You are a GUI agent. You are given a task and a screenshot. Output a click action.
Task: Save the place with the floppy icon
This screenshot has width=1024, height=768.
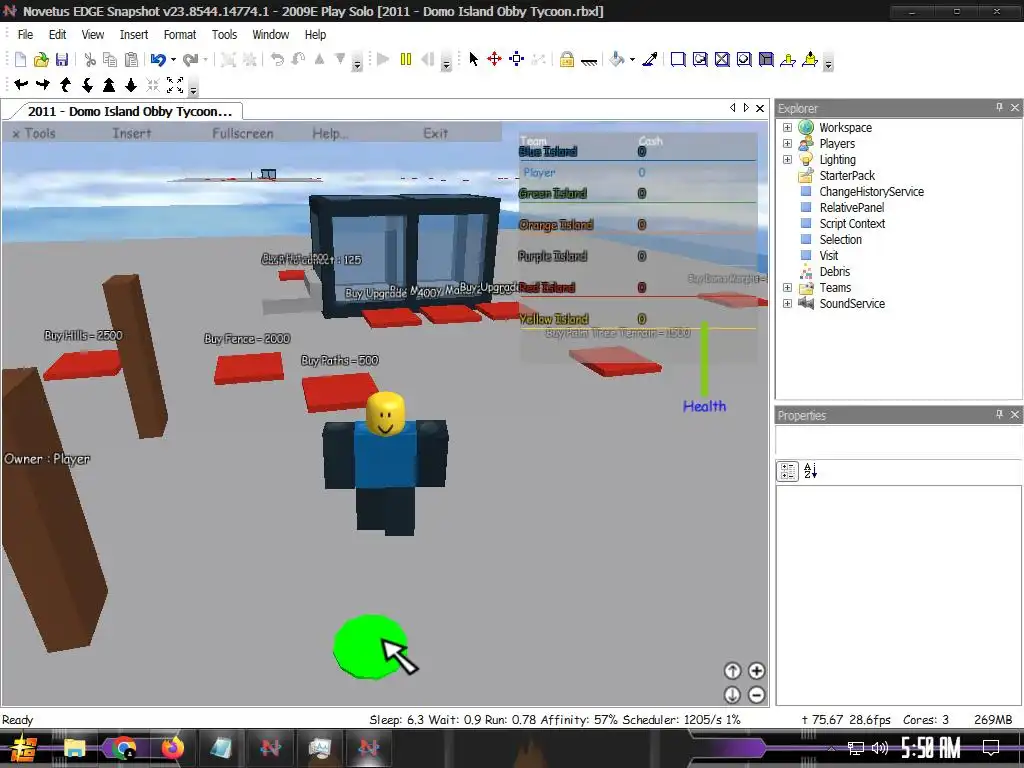click(x=62, y=60)
